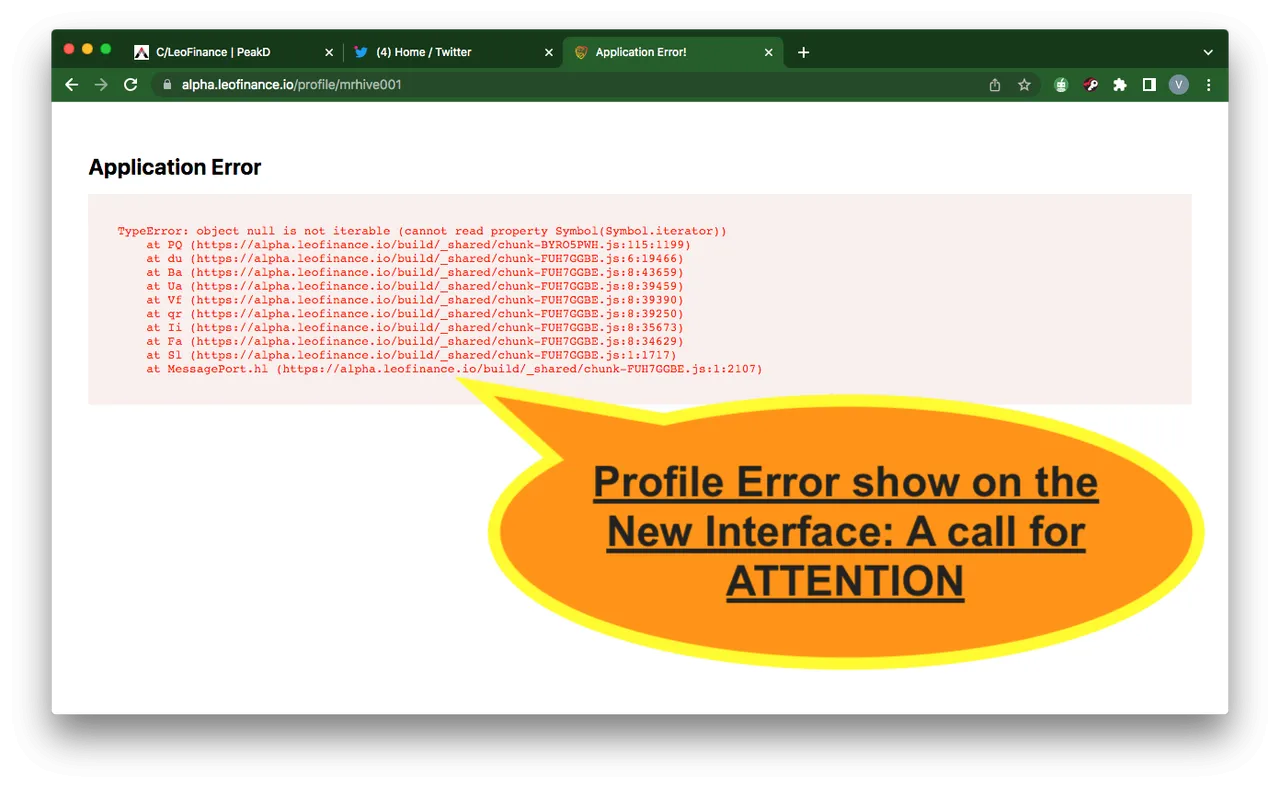Viewport: 1280px width, 788px height.
Task: Click the Twitter bird tab favicon
Action: click(361, 52)
